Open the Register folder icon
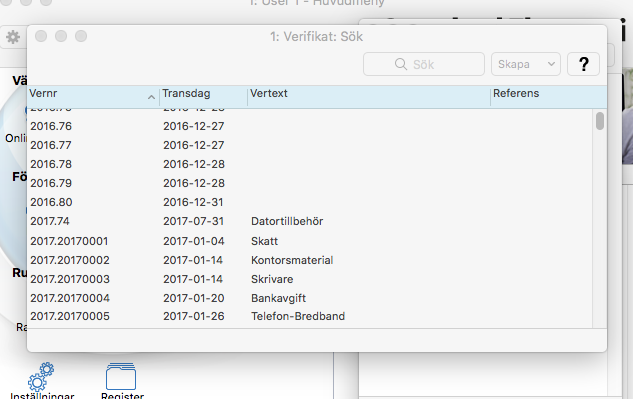The width and height of the screenshot is (633, 399). point(121,376)
